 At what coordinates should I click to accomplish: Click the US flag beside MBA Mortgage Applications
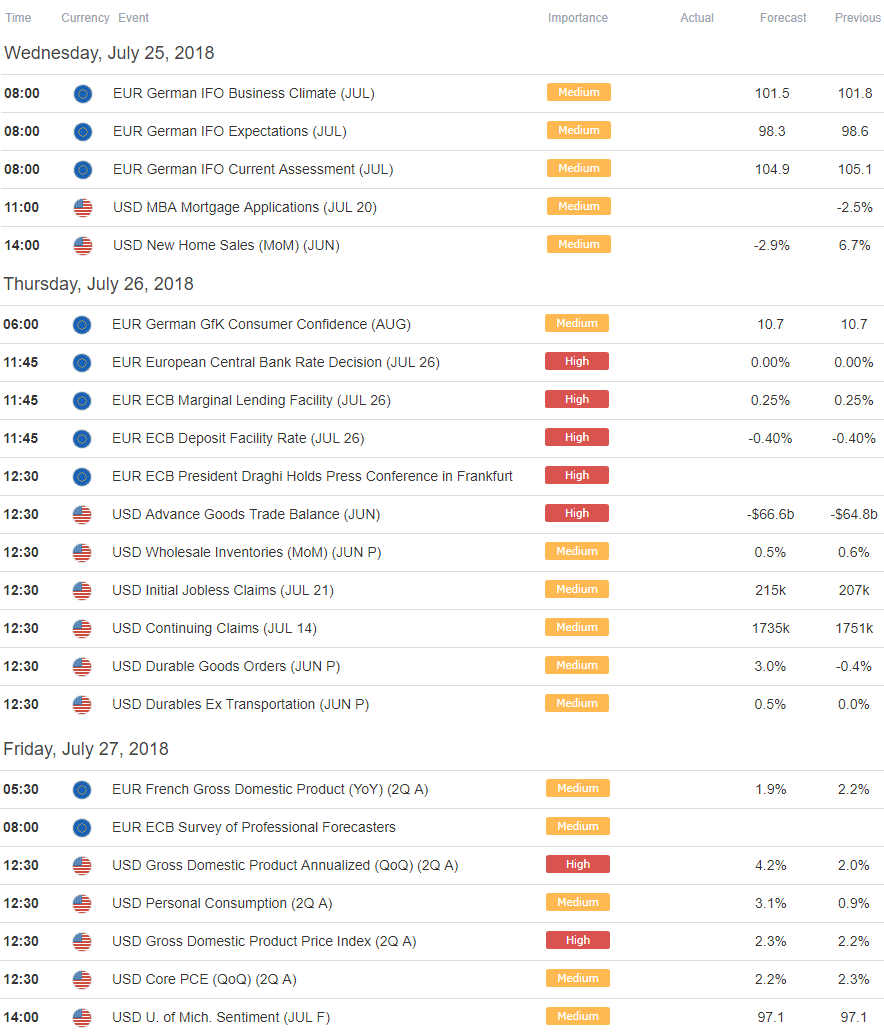(83, 207)
